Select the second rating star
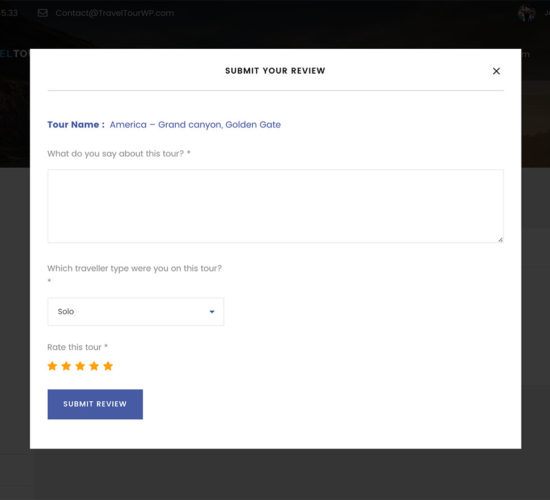The height and width of the screenshot is (500, 550). click(66, 366)
